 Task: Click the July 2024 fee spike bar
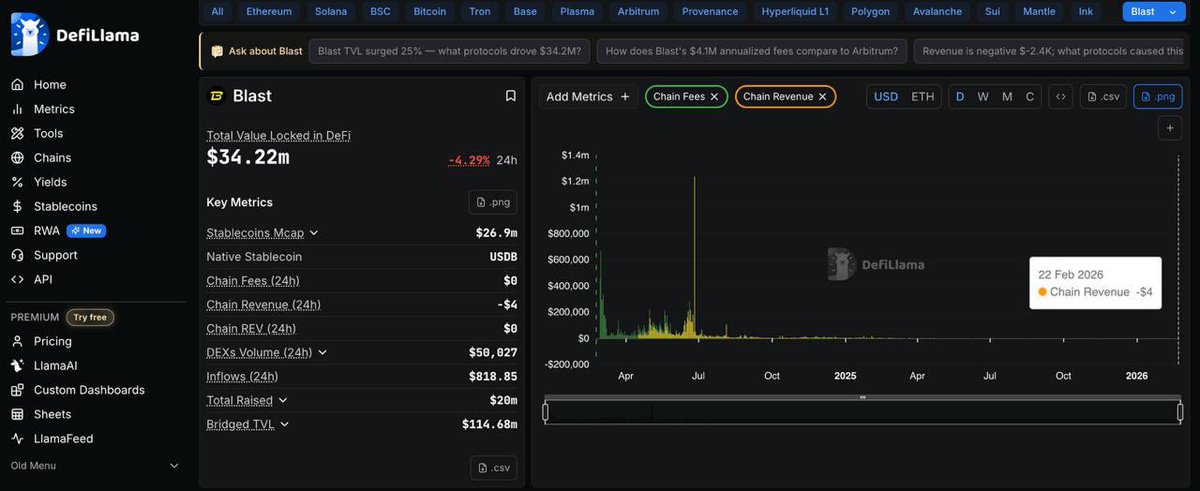pos(694,258)
